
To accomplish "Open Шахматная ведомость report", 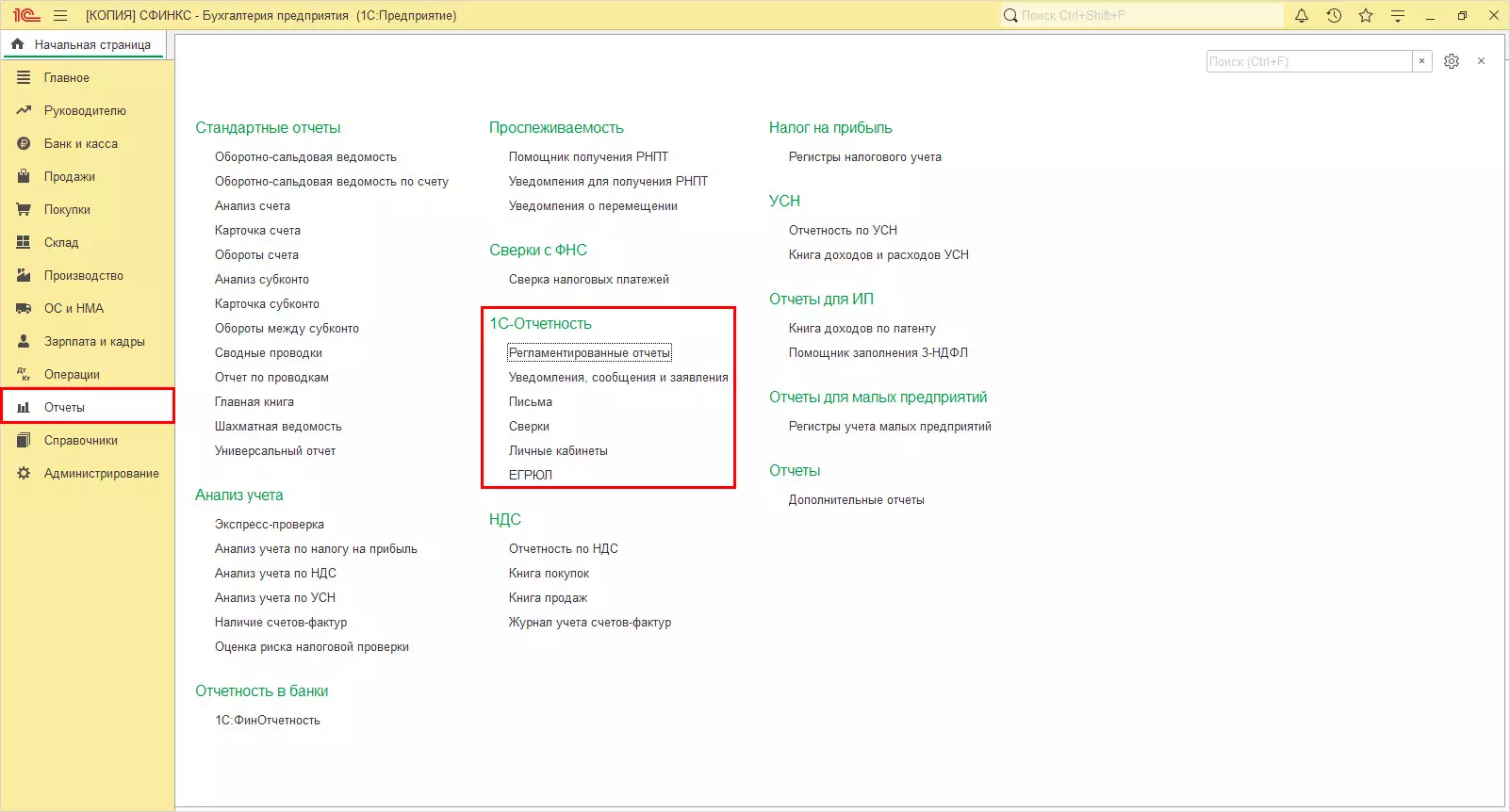I will coord(278,427).
